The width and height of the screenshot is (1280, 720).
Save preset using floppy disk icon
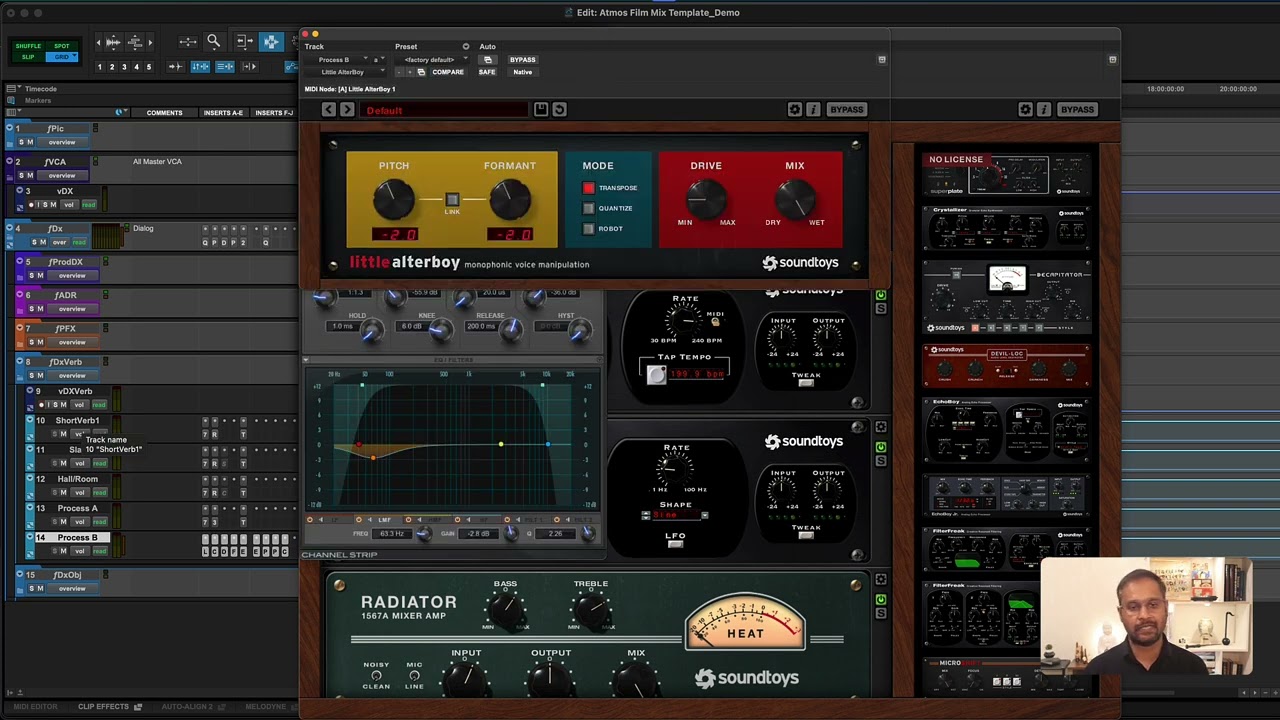click(x=541, y=109)
